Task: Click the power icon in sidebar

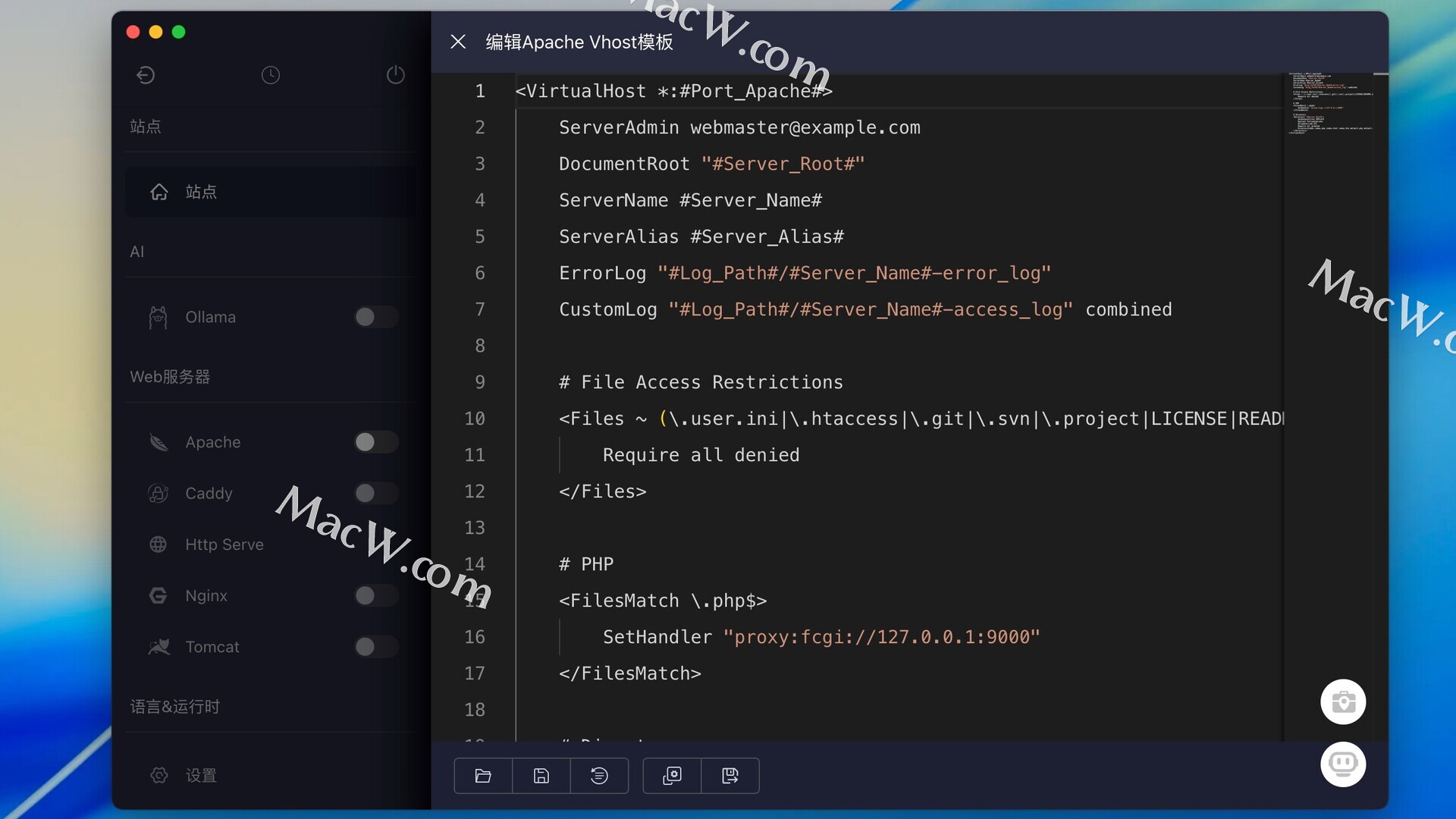Action: click(396, 75)
